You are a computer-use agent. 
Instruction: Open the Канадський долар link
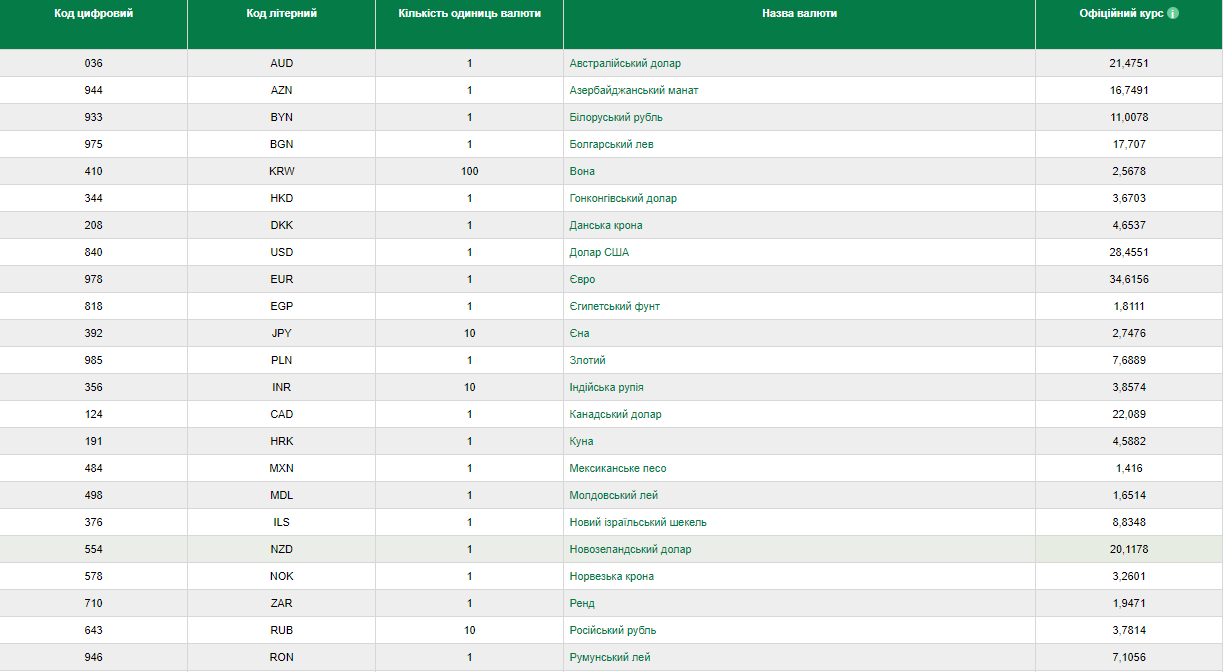(615, 414)
